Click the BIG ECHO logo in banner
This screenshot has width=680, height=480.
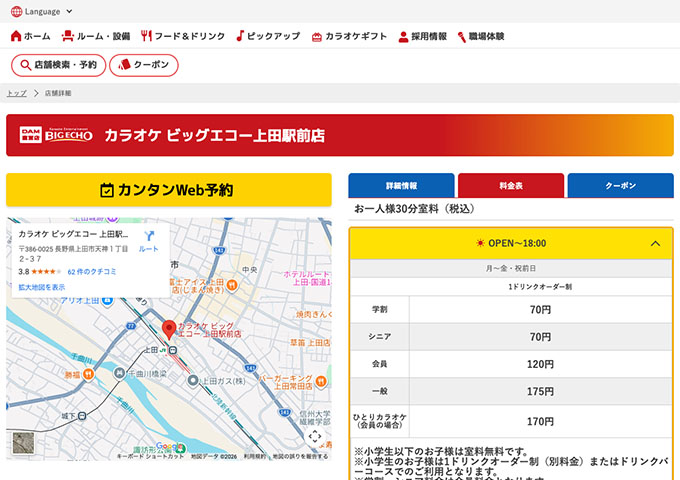(56, 135)
